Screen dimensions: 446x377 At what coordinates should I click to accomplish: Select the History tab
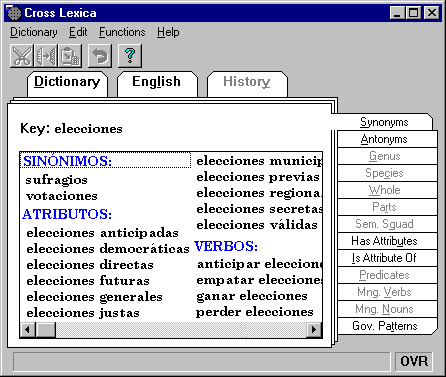pos(247,83)
